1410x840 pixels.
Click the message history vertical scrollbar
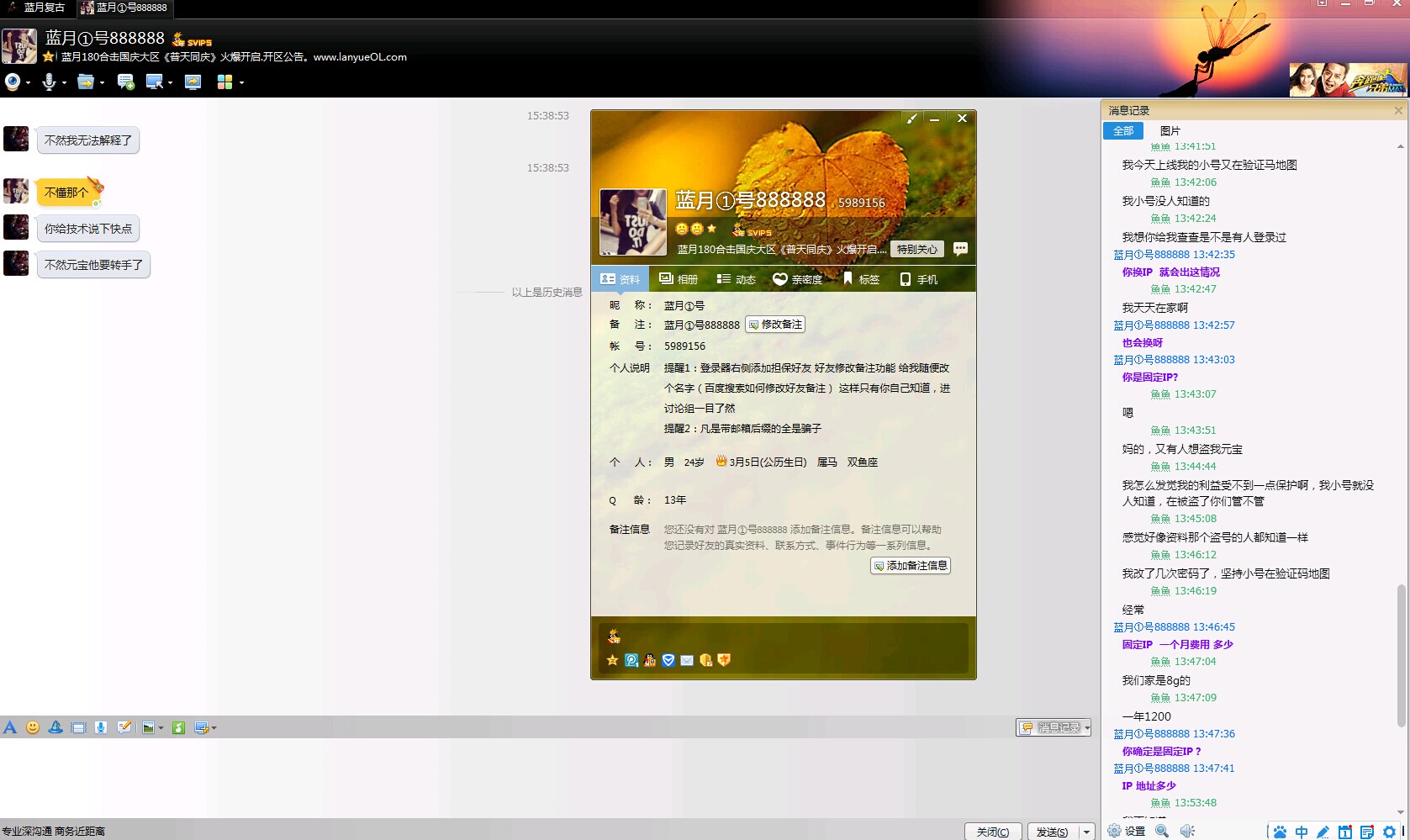coord(1400,656)
